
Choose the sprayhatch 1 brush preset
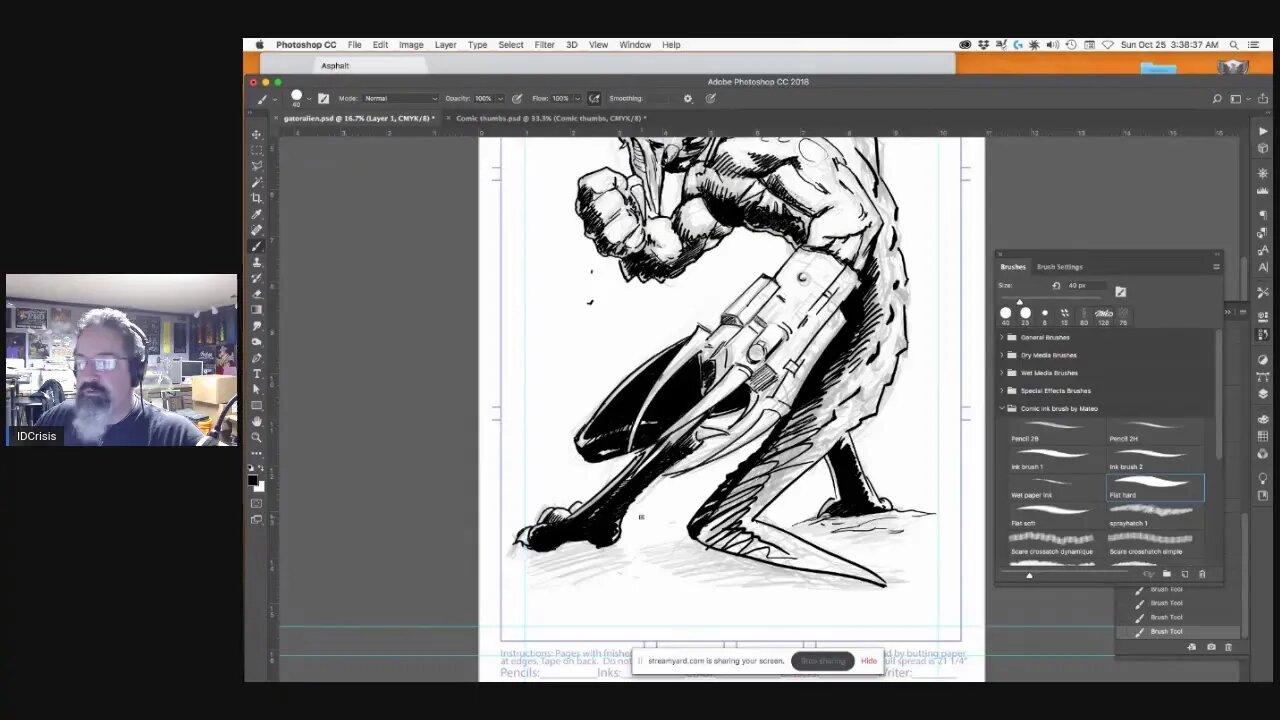pyautogui.click(x=1155, y=515)
